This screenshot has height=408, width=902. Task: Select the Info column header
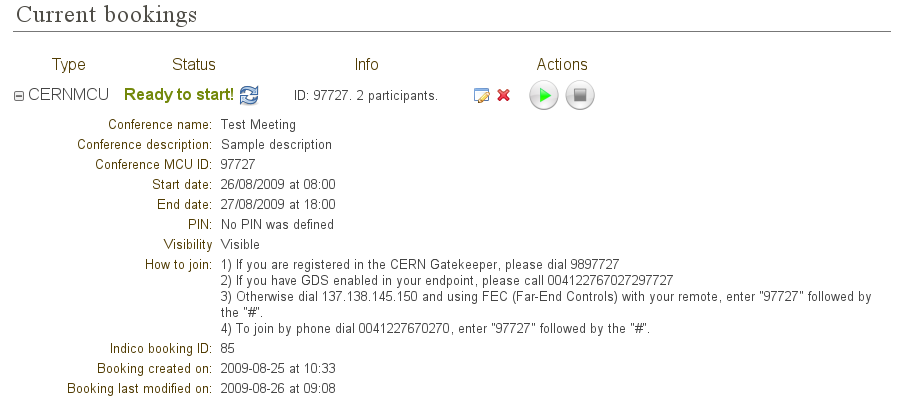coord(366,64)
